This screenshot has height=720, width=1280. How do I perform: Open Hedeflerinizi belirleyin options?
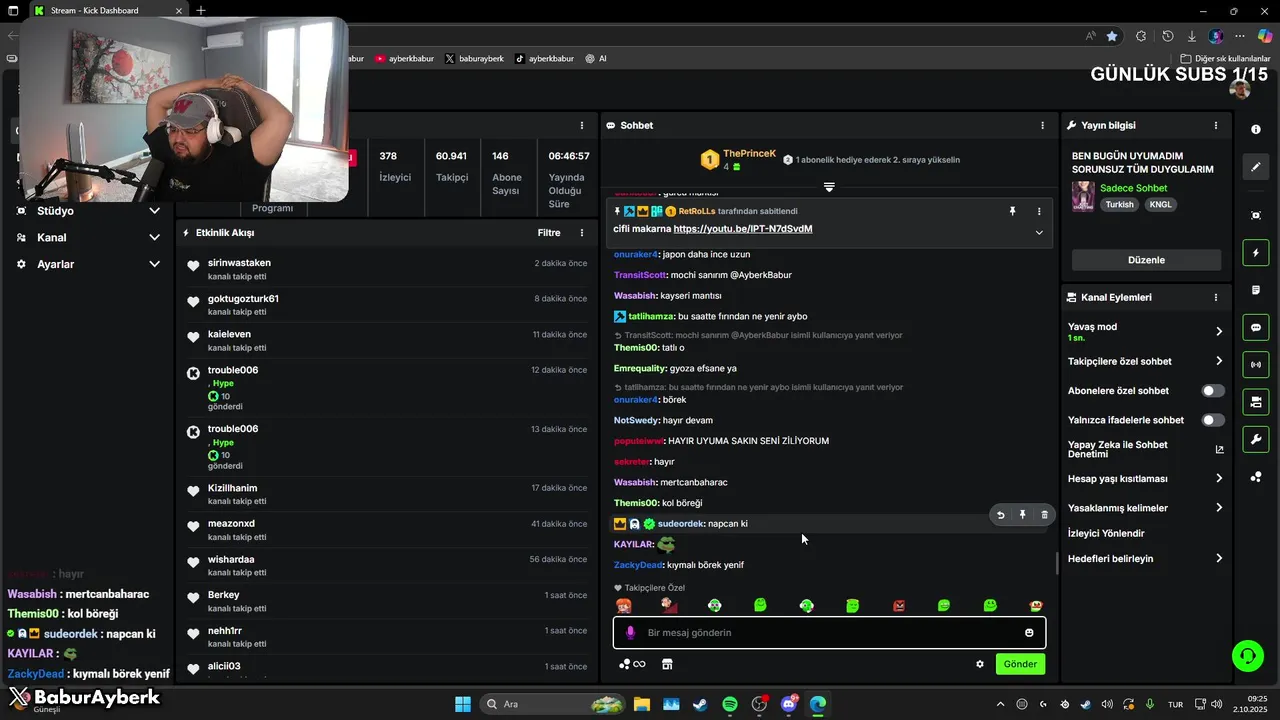click(x=1146, y=558)
